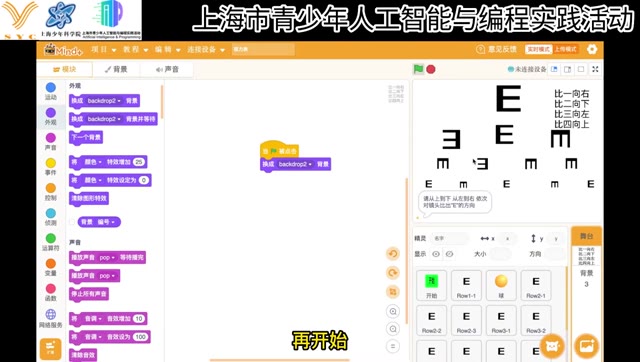Open 颜色 dropdown in 特效增加 block
640x362 pixels.
coord(93,162)
